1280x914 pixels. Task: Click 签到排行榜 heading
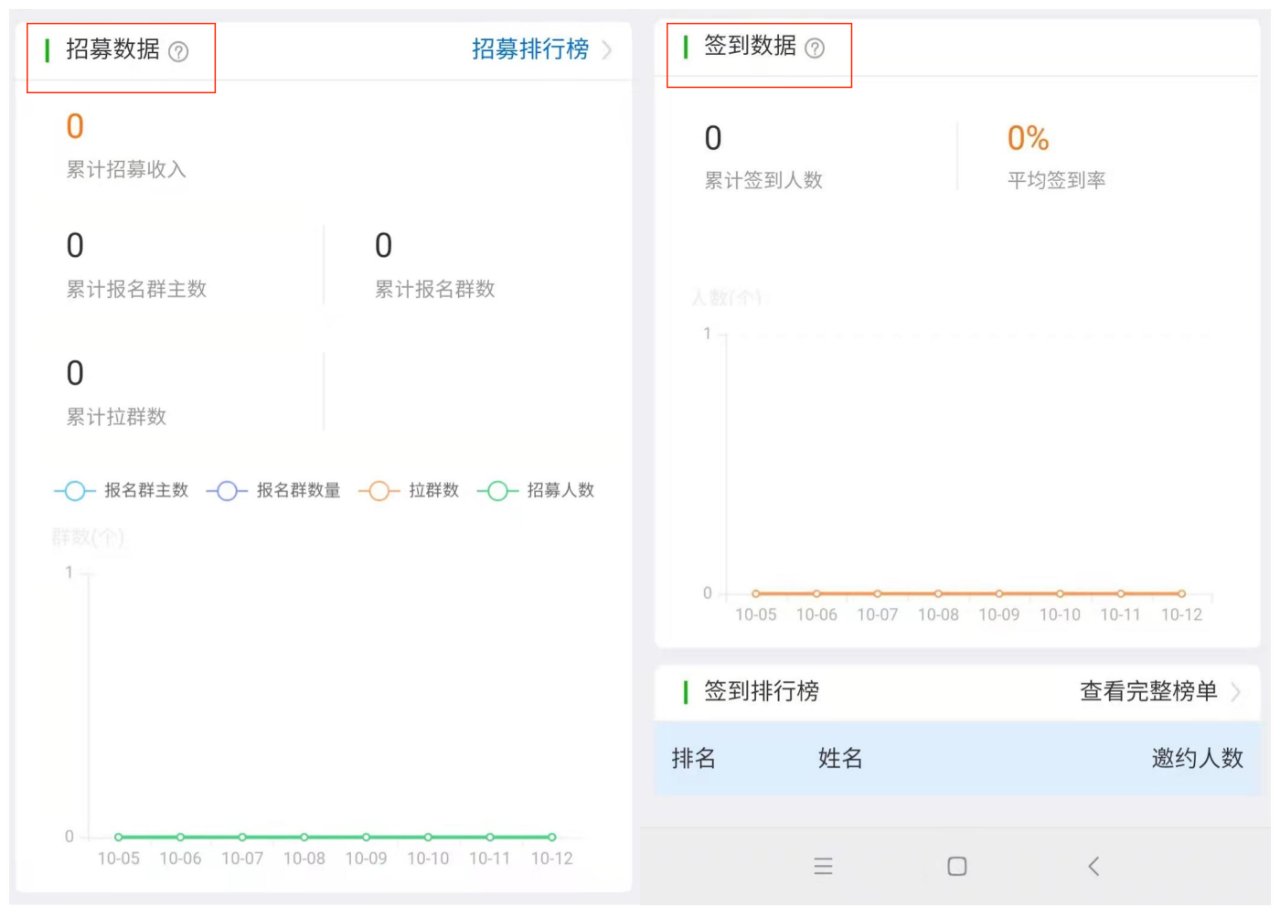(761, 691)
